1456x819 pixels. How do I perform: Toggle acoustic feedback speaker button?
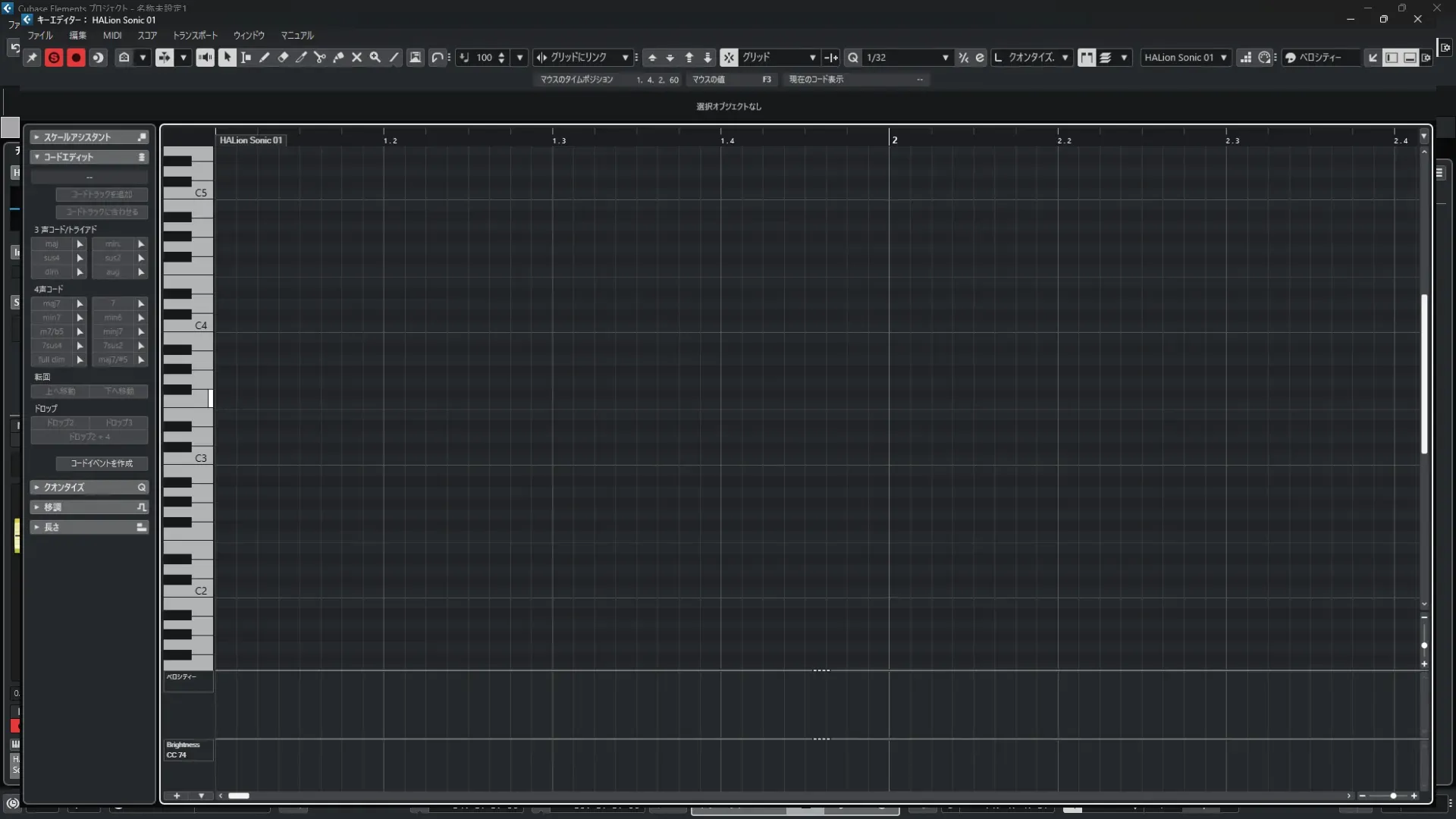205,58
